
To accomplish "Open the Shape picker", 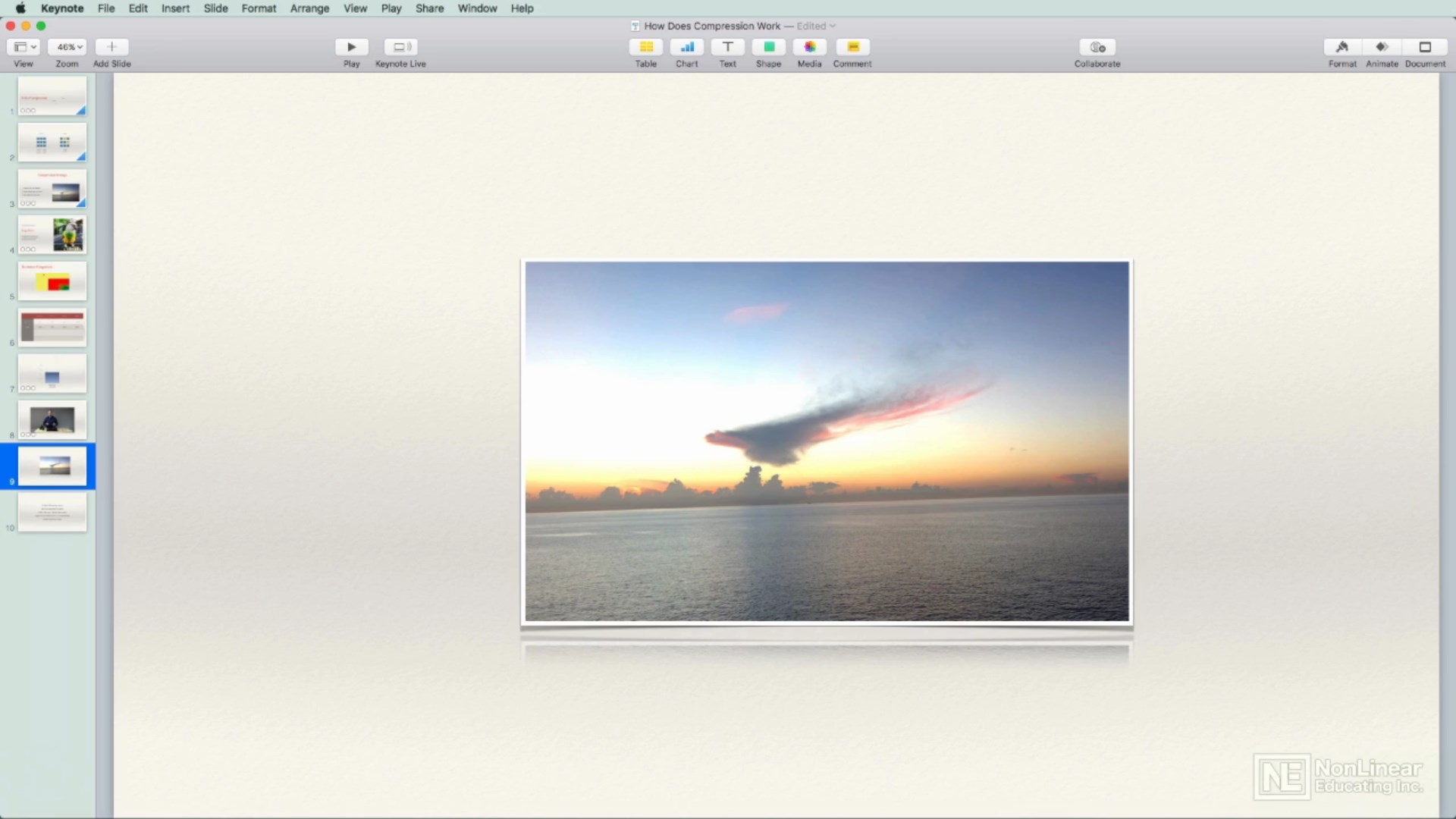I will click(769, 47).
